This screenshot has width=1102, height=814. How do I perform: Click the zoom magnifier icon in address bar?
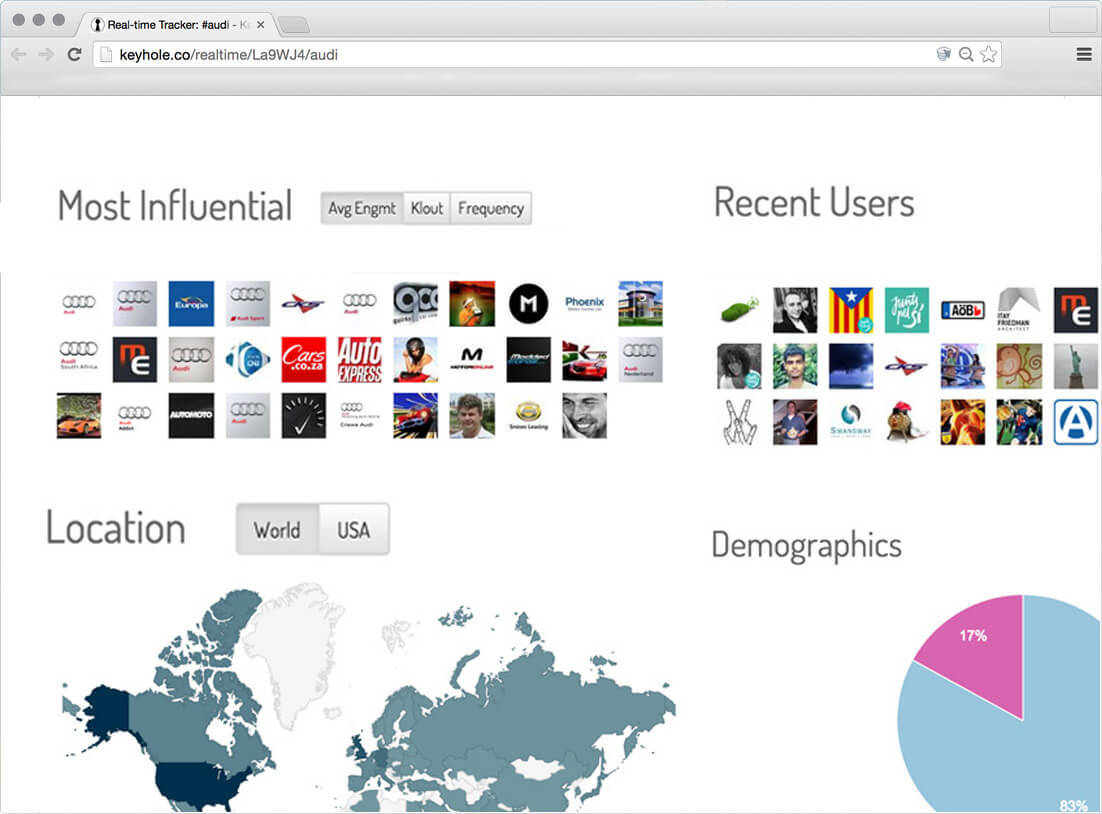966,54
